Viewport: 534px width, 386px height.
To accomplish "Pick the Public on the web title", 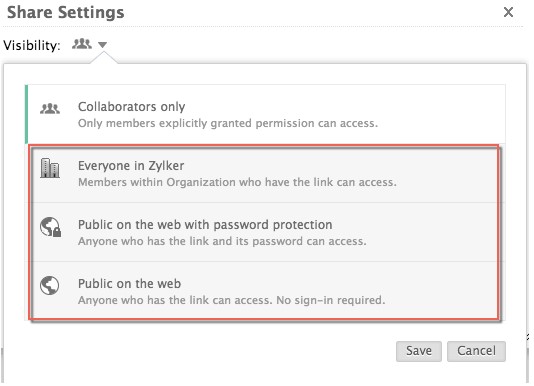I will pos(129,284).
